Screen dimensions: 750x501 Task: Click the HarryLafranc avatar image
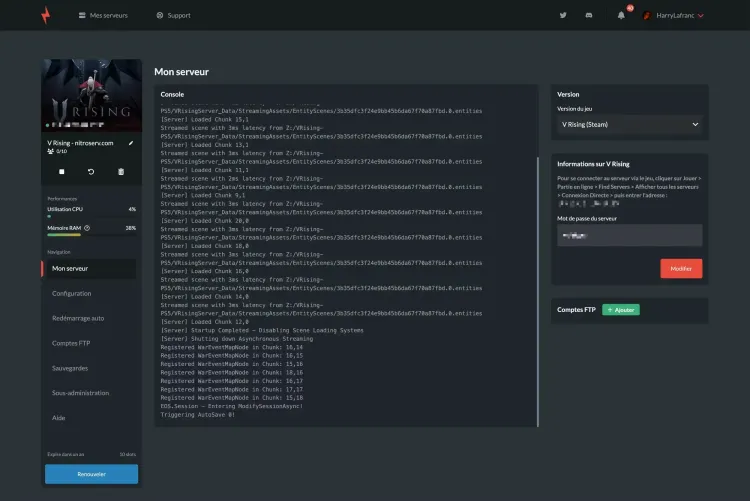647,15
